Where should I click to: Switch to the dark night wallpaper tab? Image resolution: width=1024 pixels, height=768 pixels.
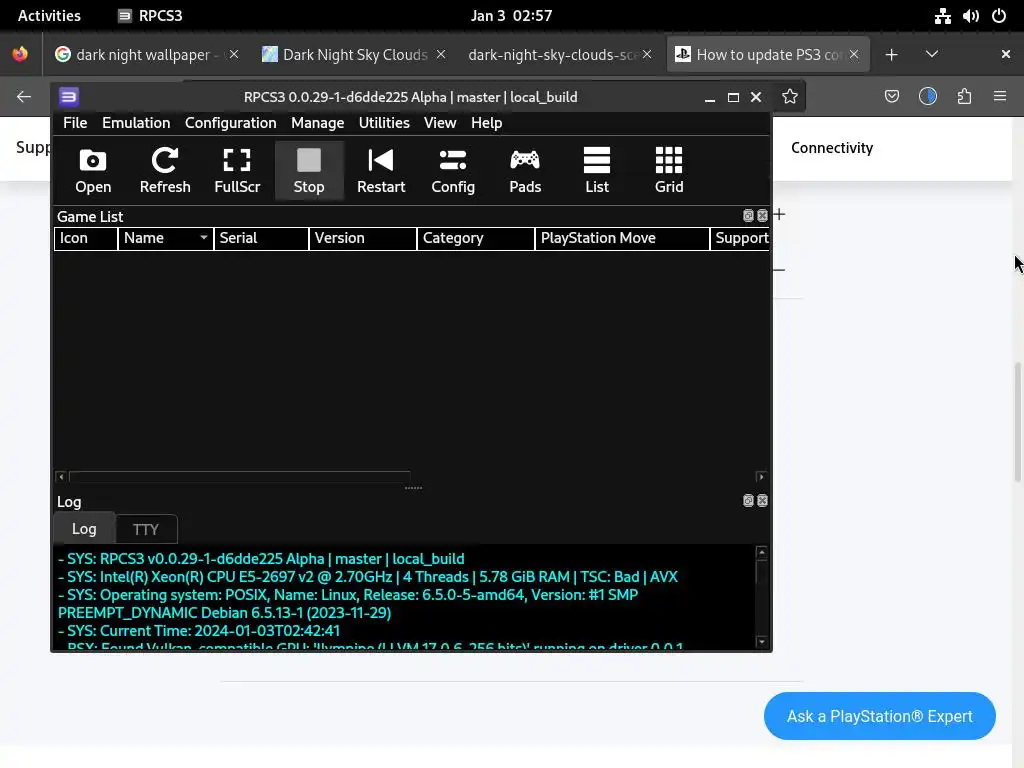[x=144, y=55]
